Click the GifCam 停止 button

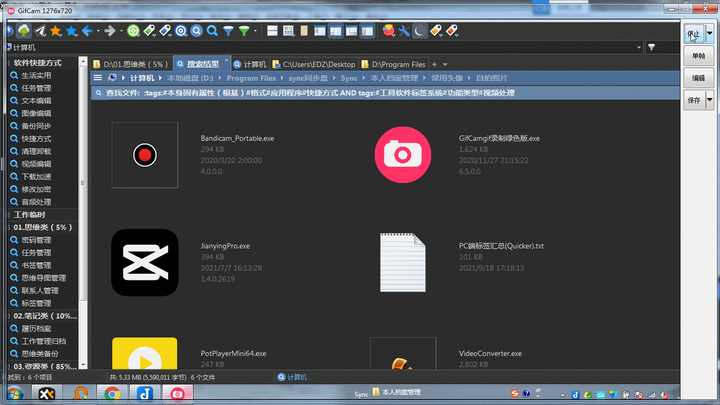coord(694,34)
